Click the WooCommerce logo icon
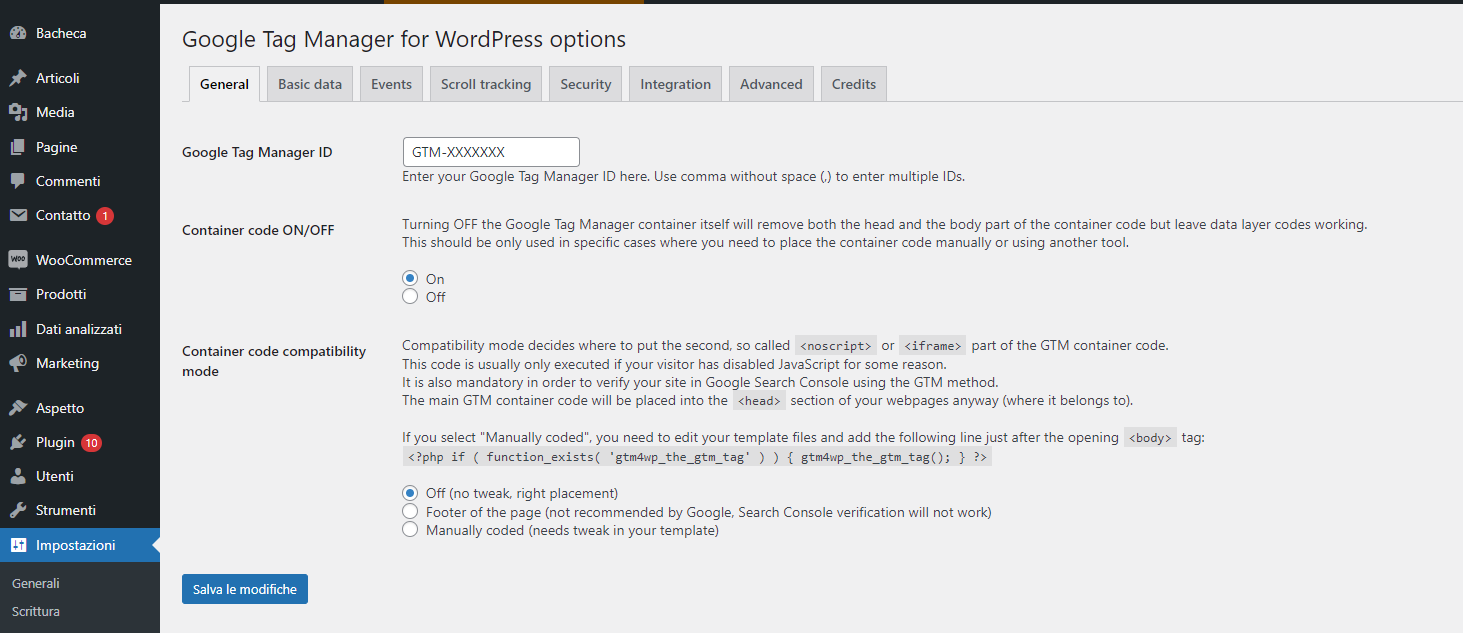The image size is (1463, 633). point(18,260)
